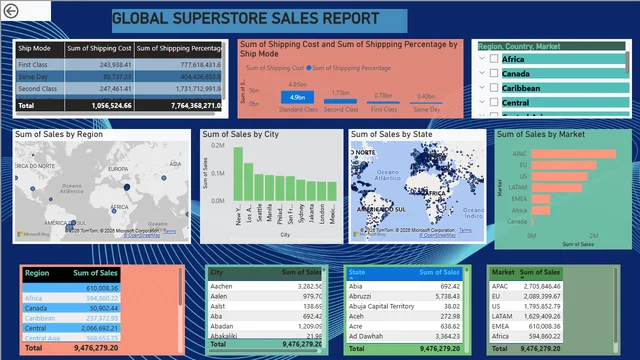This screenshot has width=640, height=360.
Task: Select the APAC bar in market chart
Action: (x=574, y=154)
